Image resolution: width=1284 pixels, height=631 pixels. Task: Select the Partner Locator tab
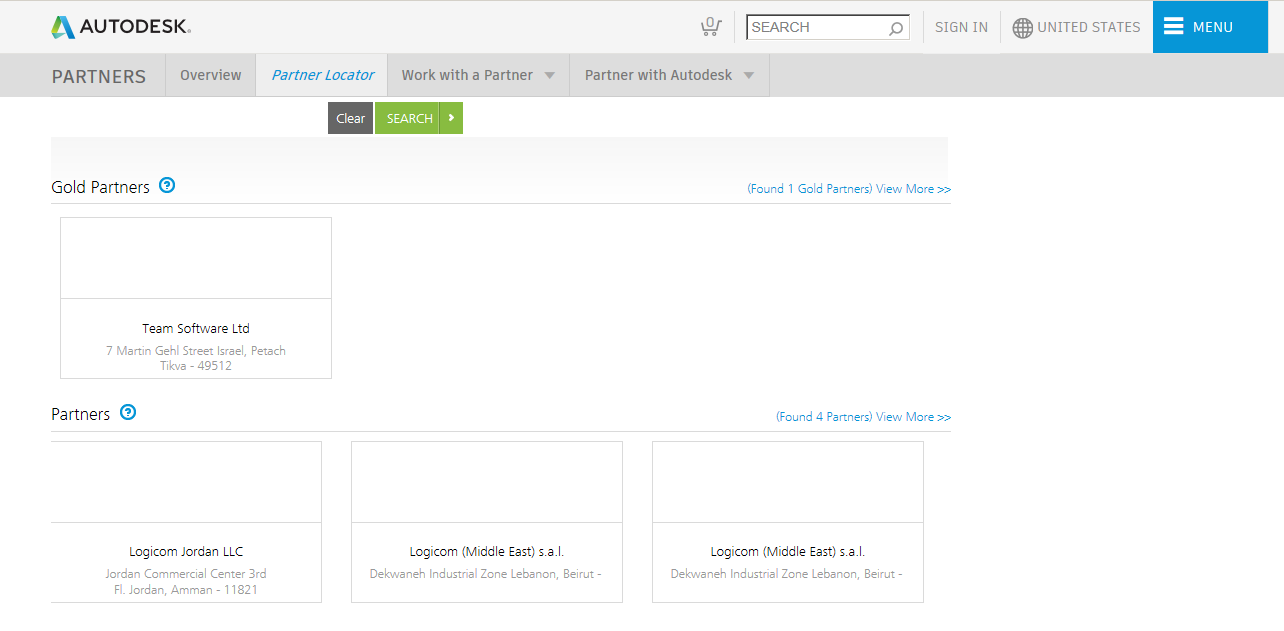(x=322, y=75)
